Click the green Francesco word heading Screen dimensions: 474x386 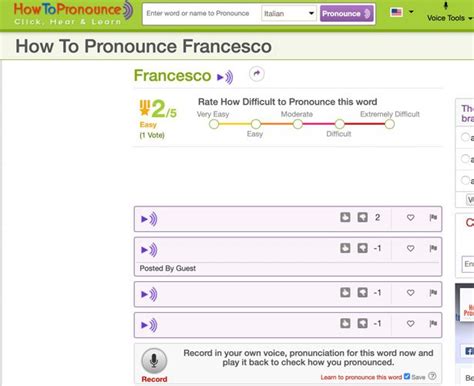(172, 76)
